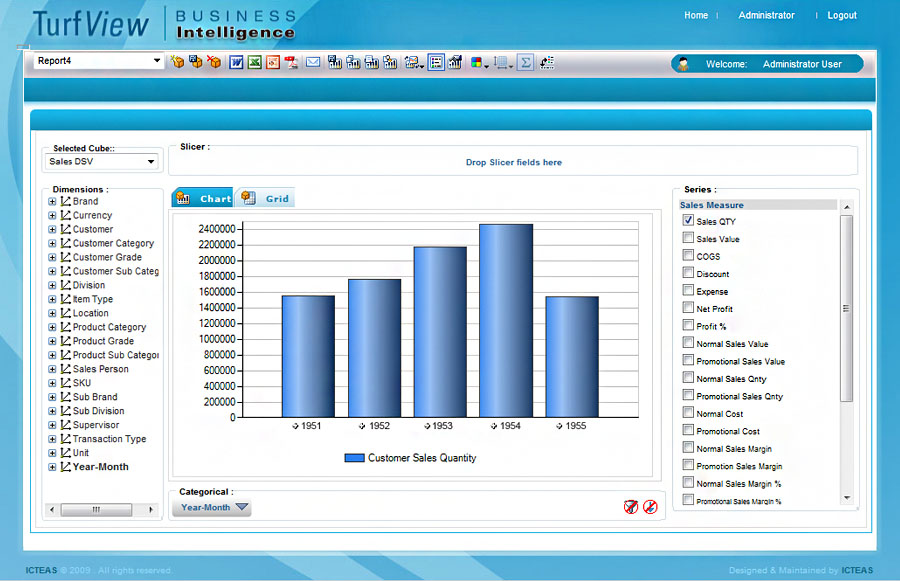
Task: Select the Sales Person dimension
Action: click(100, 369)
